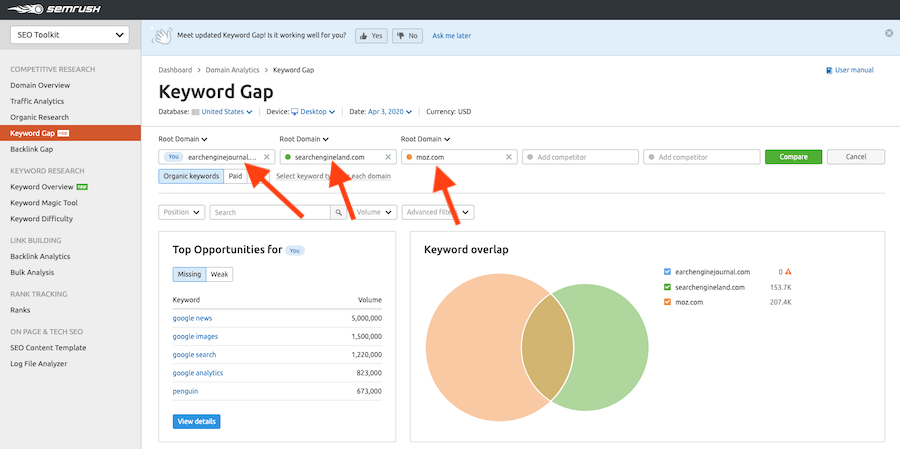Click the green Compare button
Screen dimensions: 900x449
tap(793, 157)
